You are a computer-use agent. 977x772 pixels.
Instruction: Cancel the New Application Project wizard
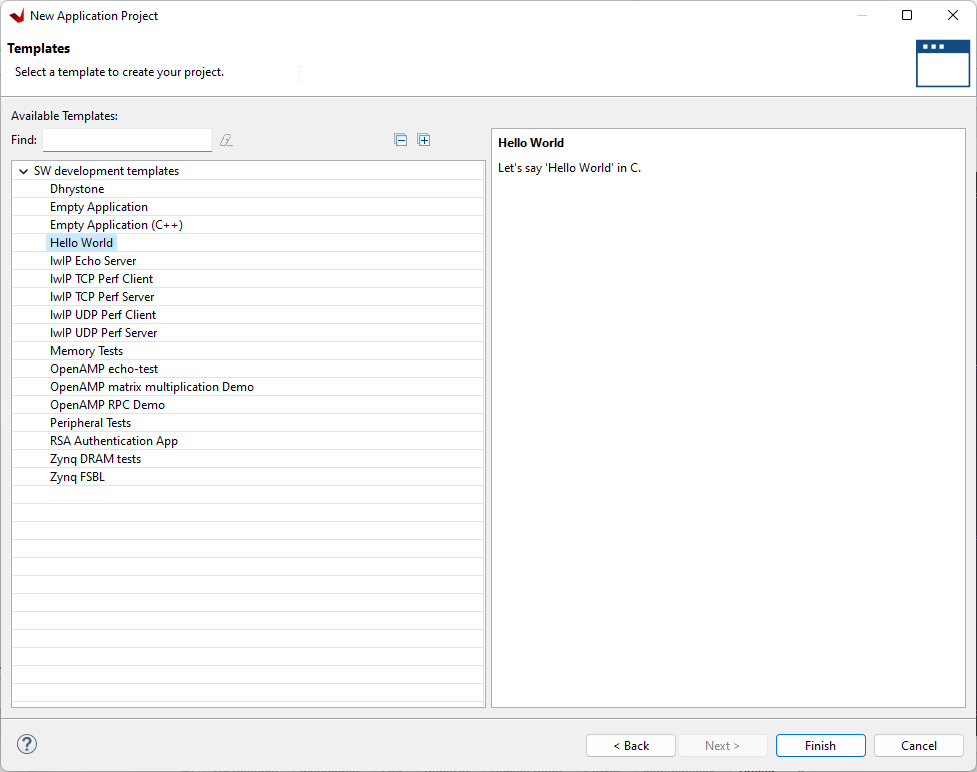click(918, 746)
